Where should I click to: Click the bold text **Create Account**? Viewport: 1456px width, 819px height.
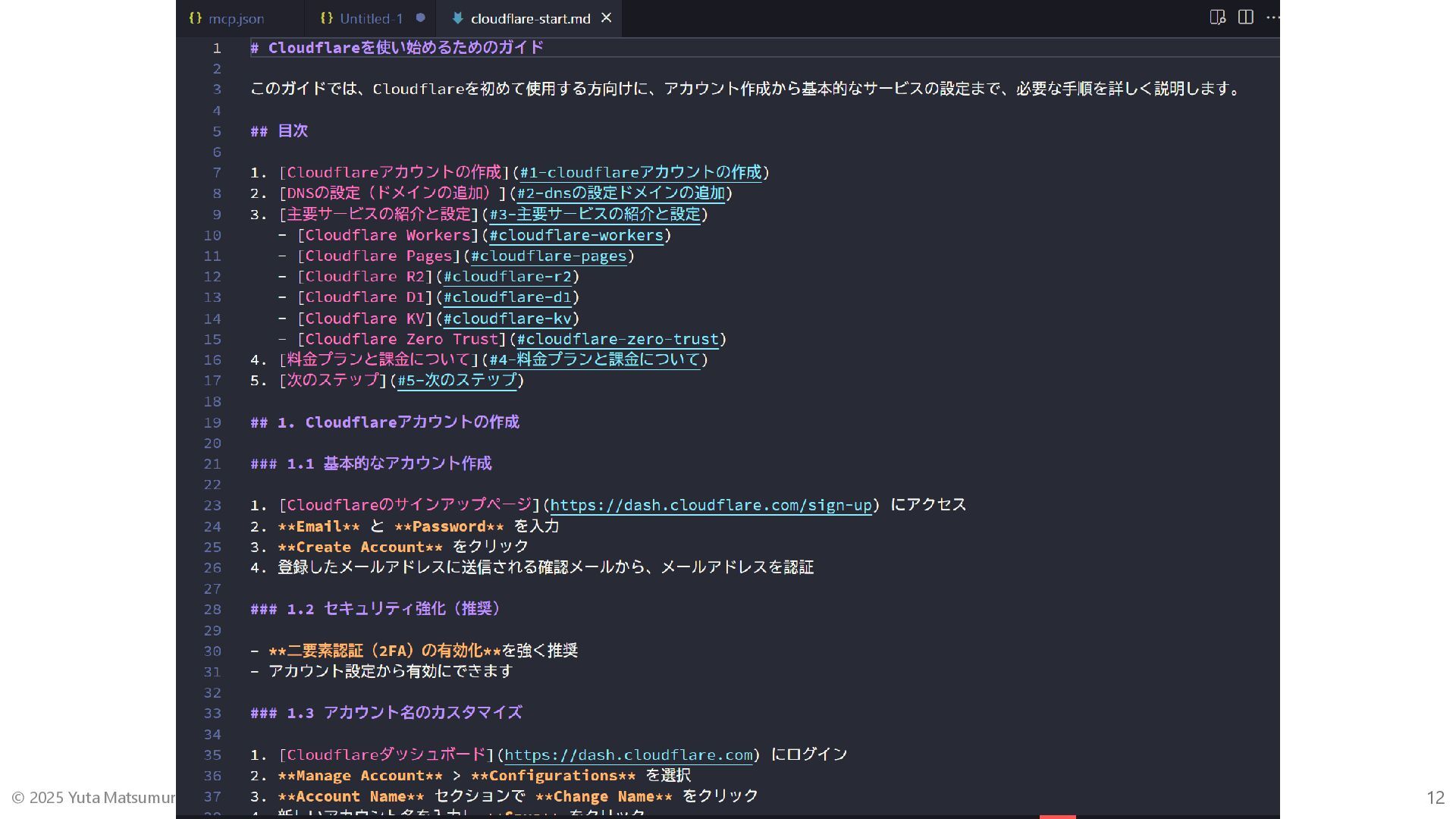point(360,547)
